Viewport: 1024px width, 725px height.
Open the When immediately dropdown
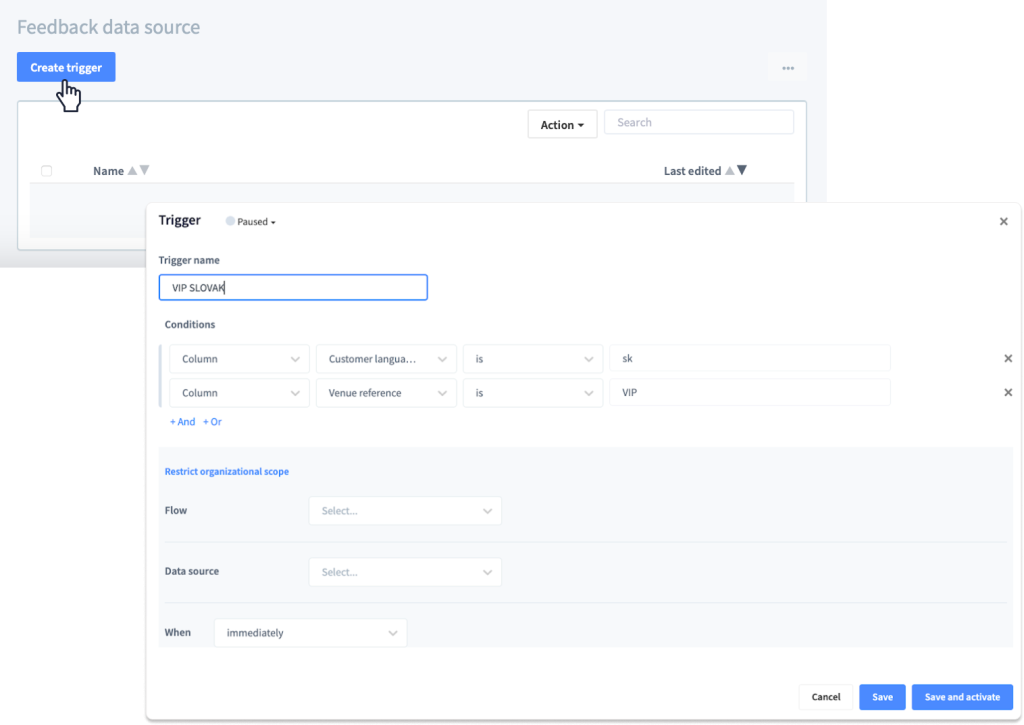pos(310,633)
